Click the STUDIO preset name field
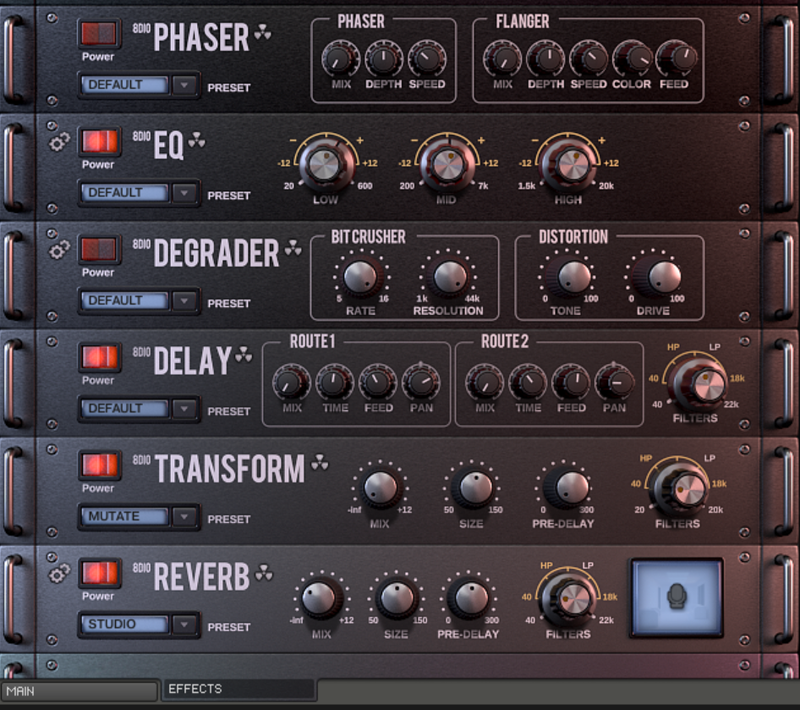The width and height of the screenshot is (800, 710). 125,624
